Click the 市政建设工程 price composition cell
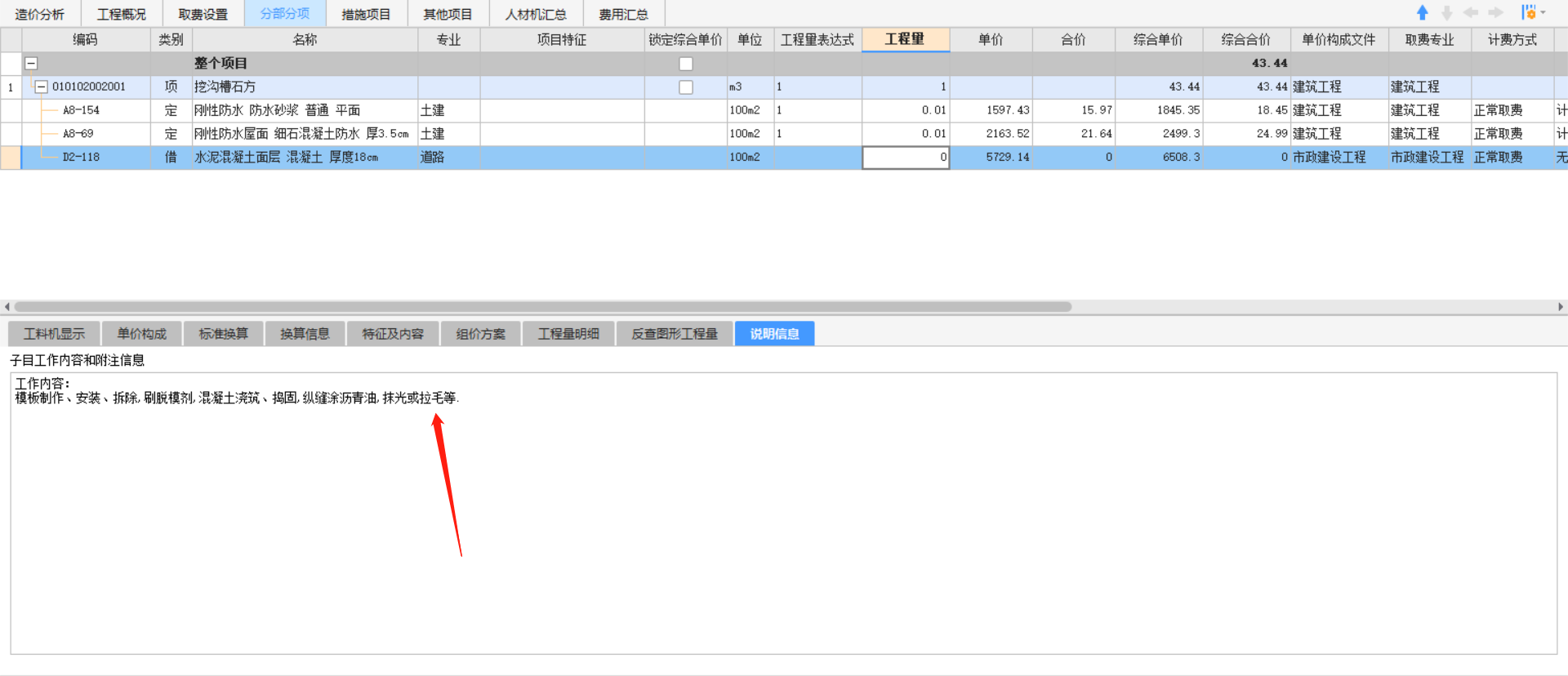Viewport: 1568px width, 676px height. [x=1339, y=158]
